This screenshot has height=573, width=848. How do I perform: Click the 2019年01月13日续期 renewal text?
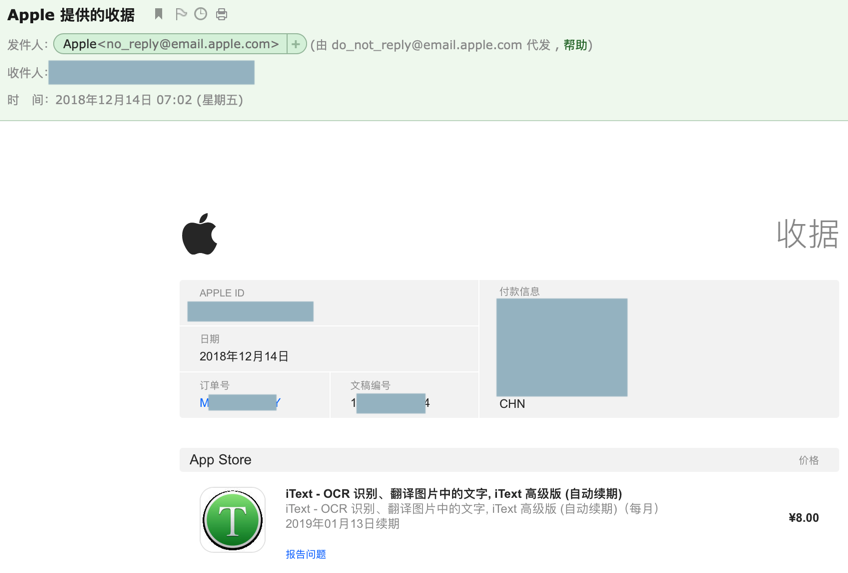342,524
